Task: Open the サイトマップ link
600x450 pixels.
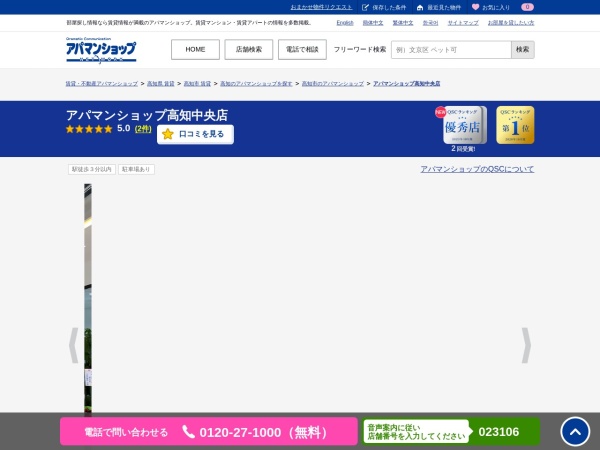Action: [x=463, y=23]
